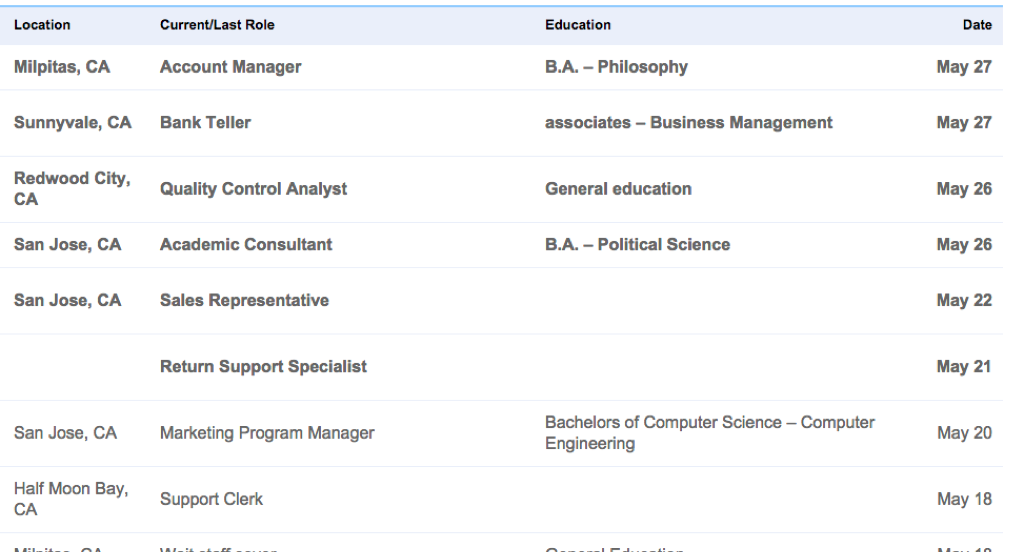Image resolution: width=1024 pixels, height=552 pixels.
Task: Click the B.A. – Philosophy education cell
Action: [616, 68]
